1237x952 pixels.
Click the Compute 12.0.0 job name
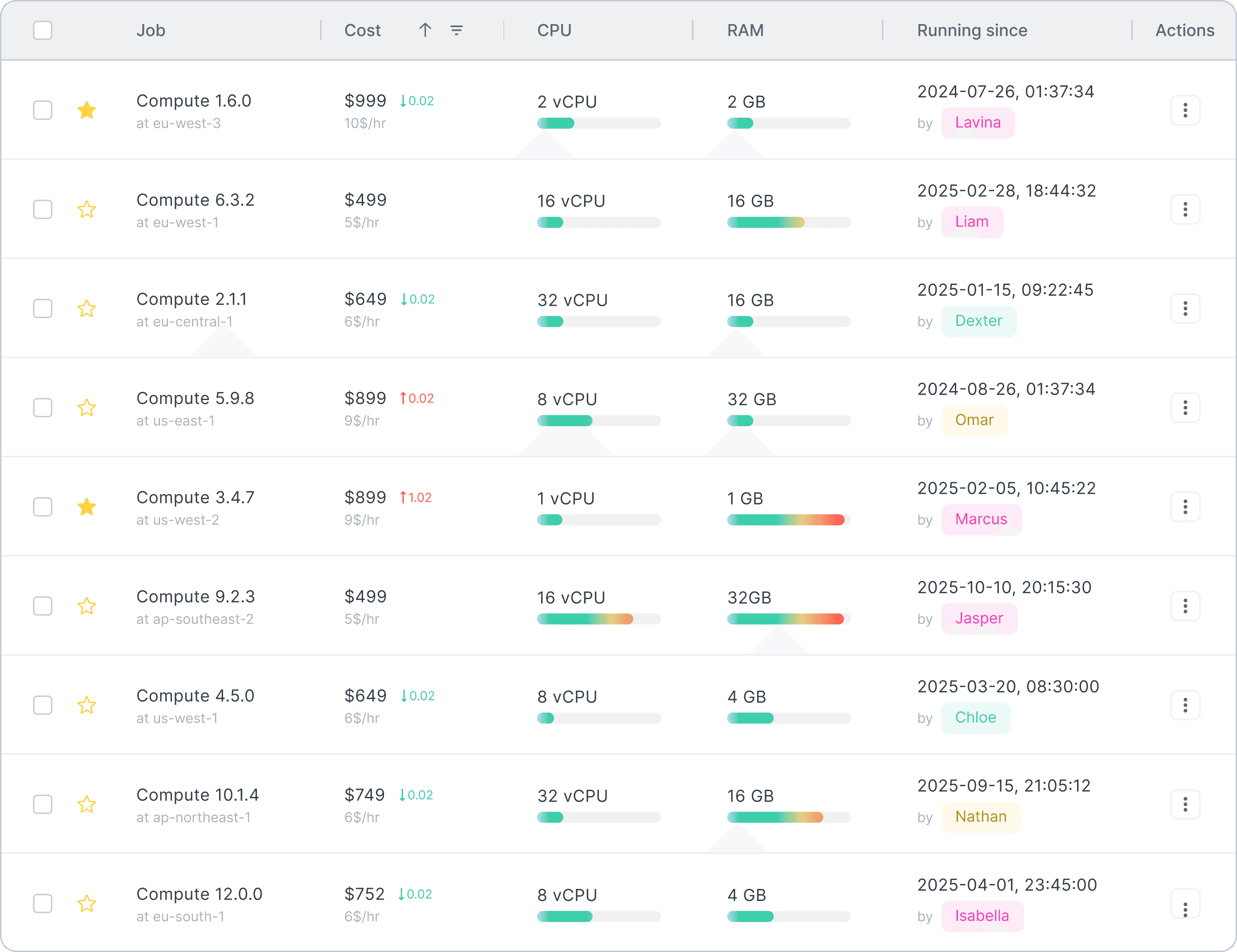(x=200, y=894)
